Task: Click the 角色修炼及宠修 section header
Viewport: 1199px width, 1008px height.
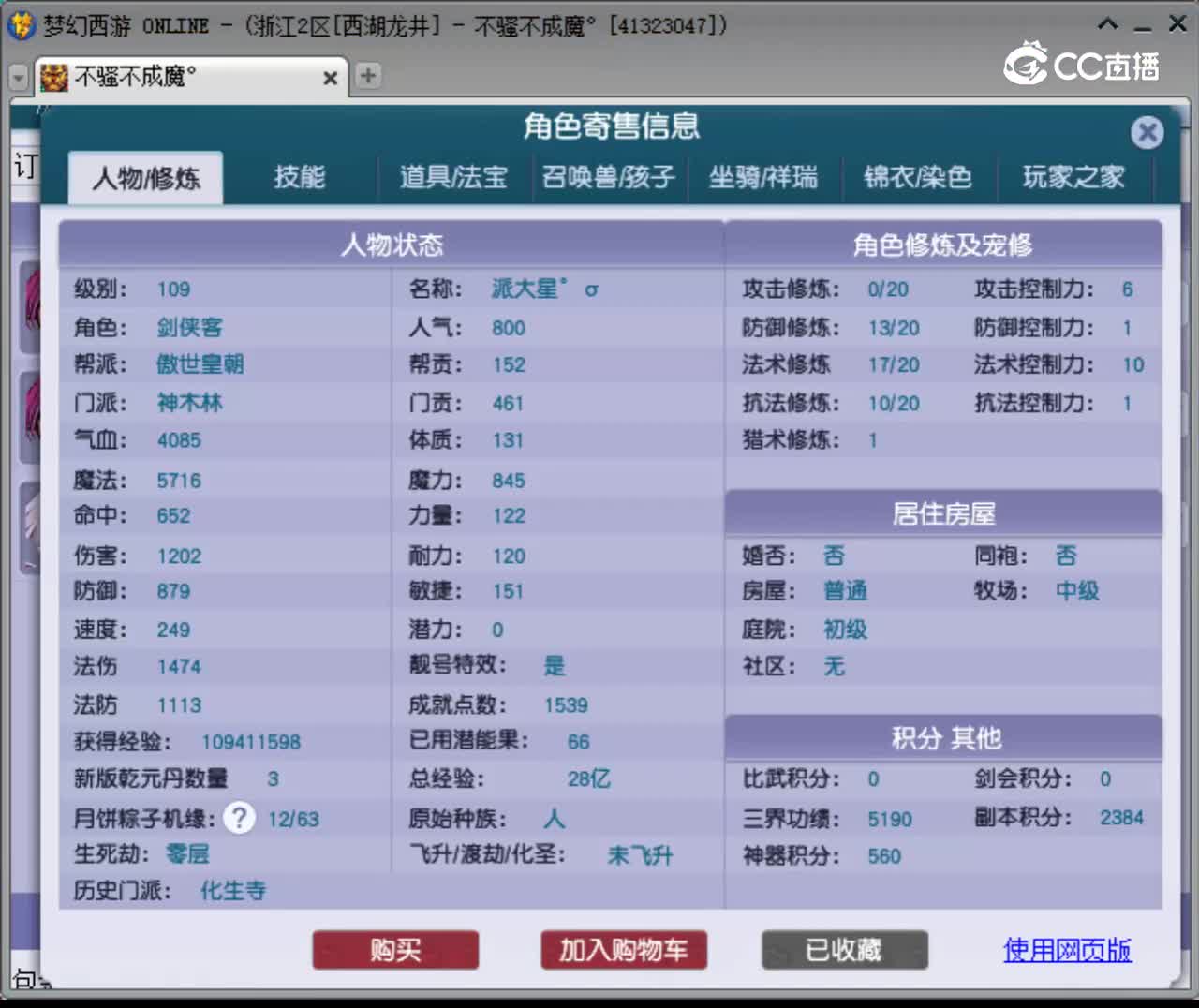Action: click(x=943, y=245)
